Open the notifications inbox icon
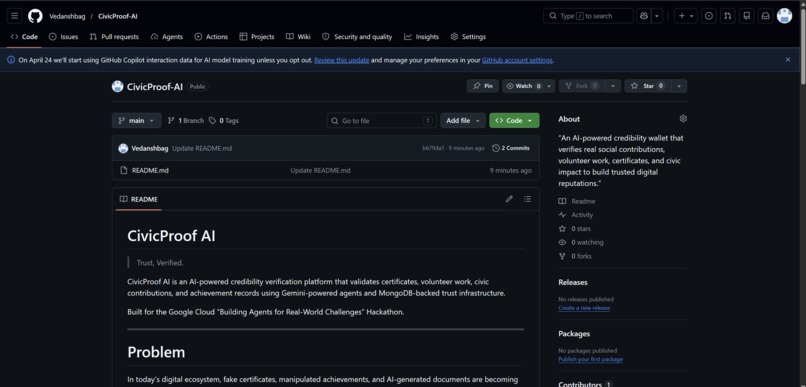806x387 pixels. coord(765,16)
